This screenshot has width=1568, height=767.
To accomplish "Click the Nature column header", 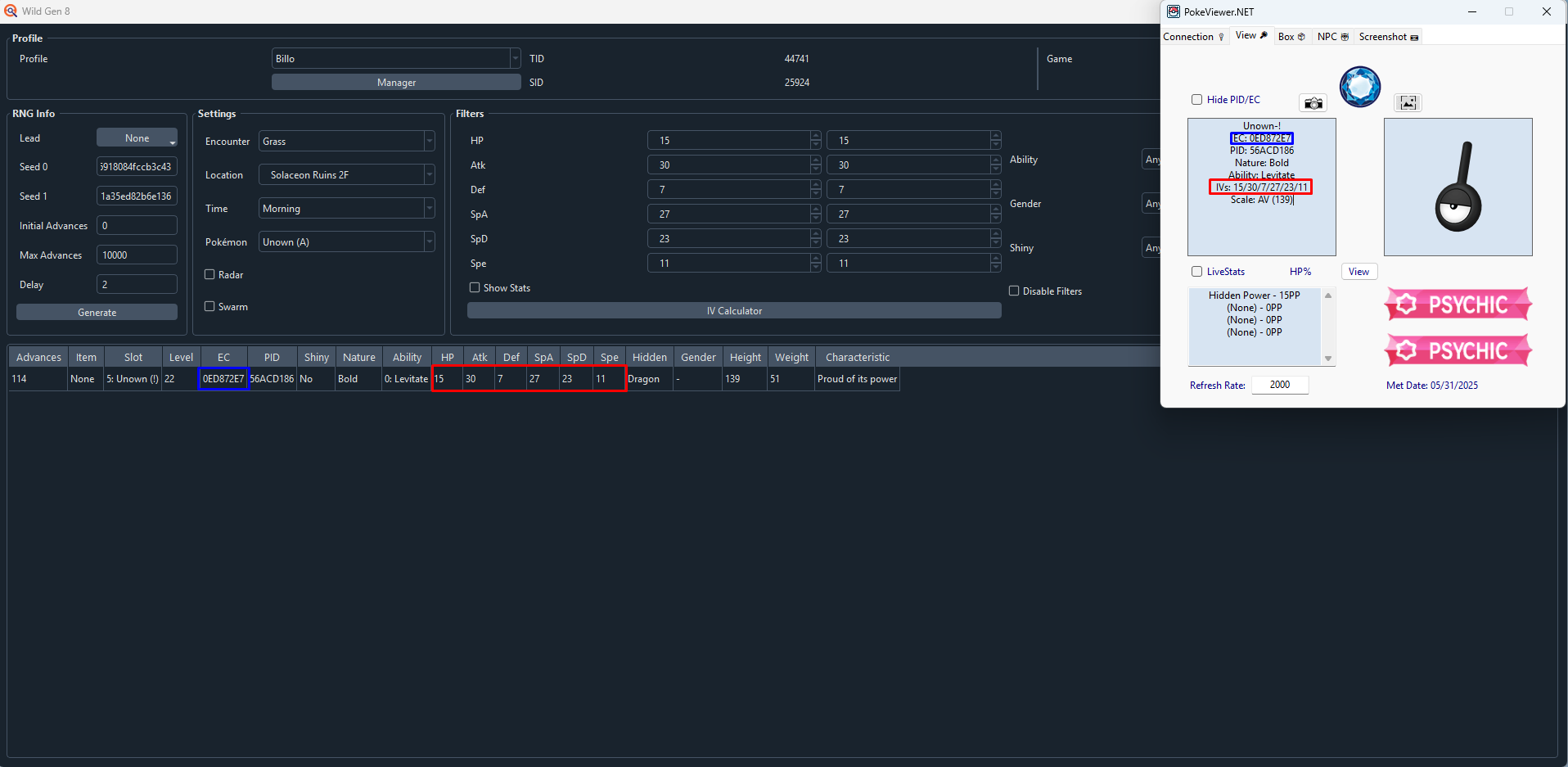I will [358, 357].
